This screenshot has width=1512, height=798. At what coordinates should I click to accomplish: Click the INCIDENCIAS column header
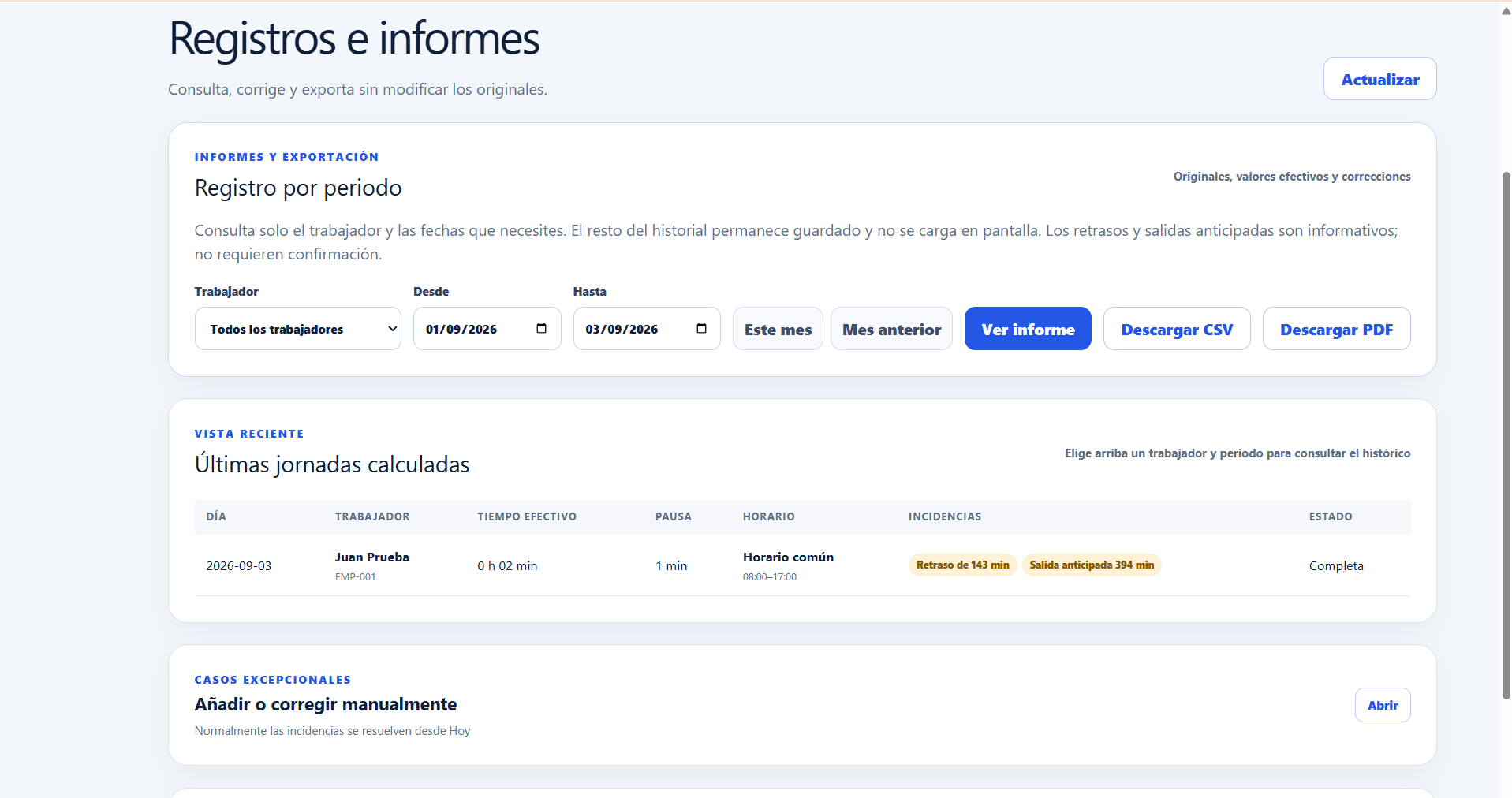click(945, 516)
